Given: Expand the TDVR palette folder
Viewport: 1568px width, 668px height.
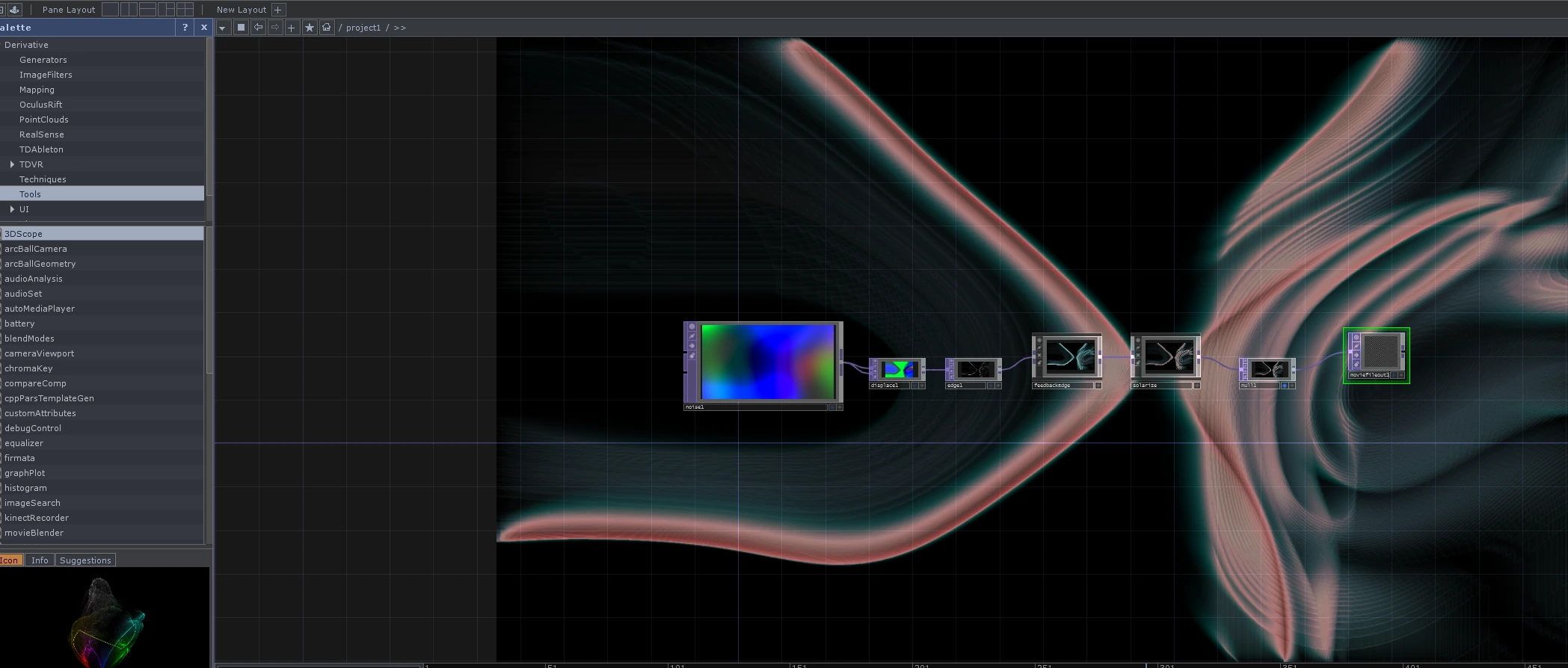Looking at the screenshot, I should (x=12, y=164).
